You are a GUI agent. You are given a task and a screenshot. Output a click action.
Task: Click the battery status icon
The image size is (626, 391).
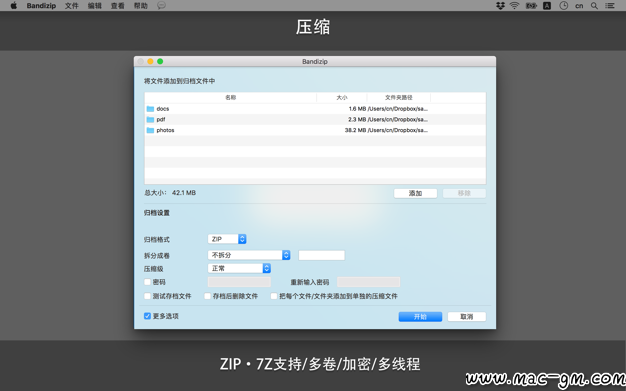click(531, 6)
